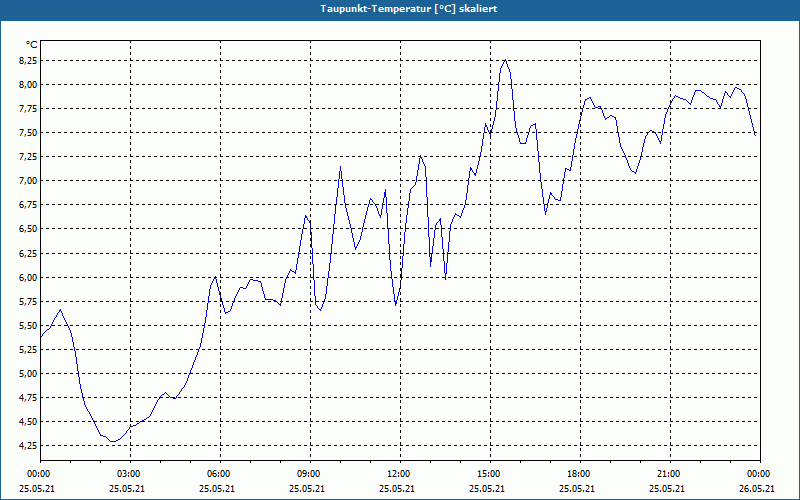Click the 5,50 y-axis label
This screenshot has height=500, width=800.
pyautogui.click(x=28, y=326)
